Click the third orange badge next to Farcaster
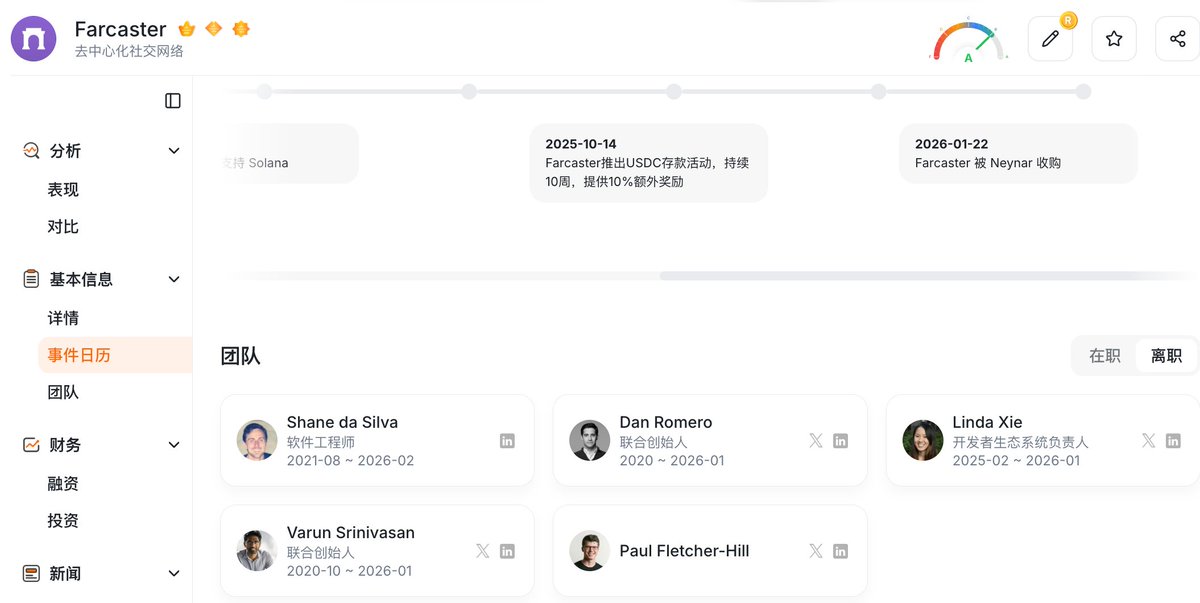1200x603 pixels. (x=240, y=29)
